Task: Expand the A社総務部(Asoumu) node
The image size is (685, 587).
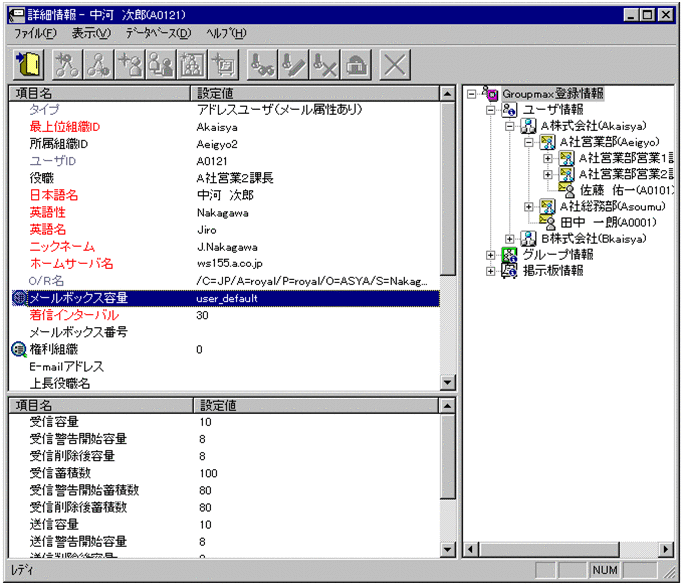Action: coord(529,207)
